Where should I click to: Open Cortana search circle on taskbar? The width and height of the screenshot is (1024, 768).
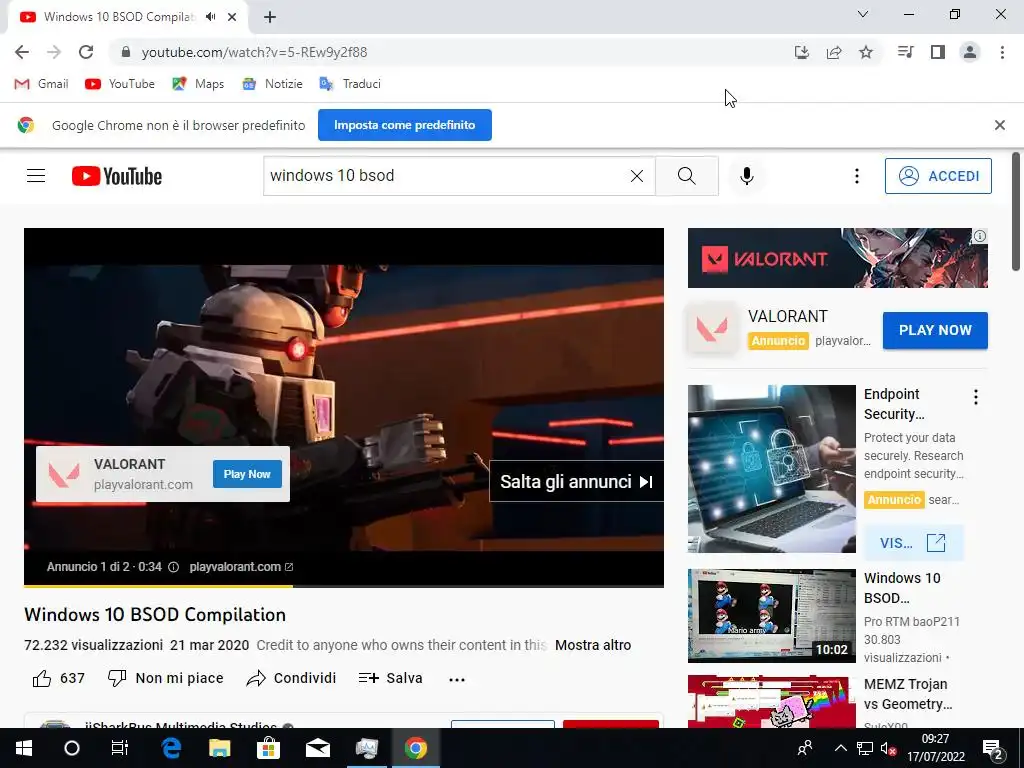coord(72,748)
